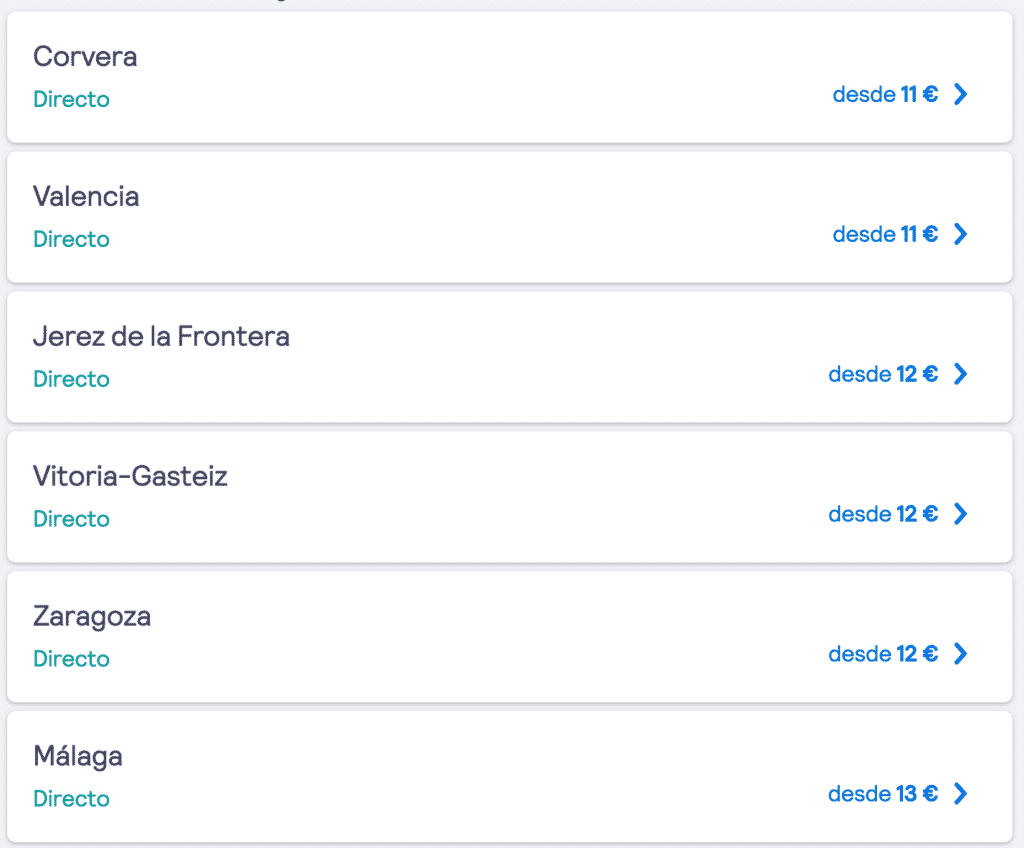1024x848 pixels.
Task: Select the Vitoria-Gasteiz destination name
Action: 130,476
